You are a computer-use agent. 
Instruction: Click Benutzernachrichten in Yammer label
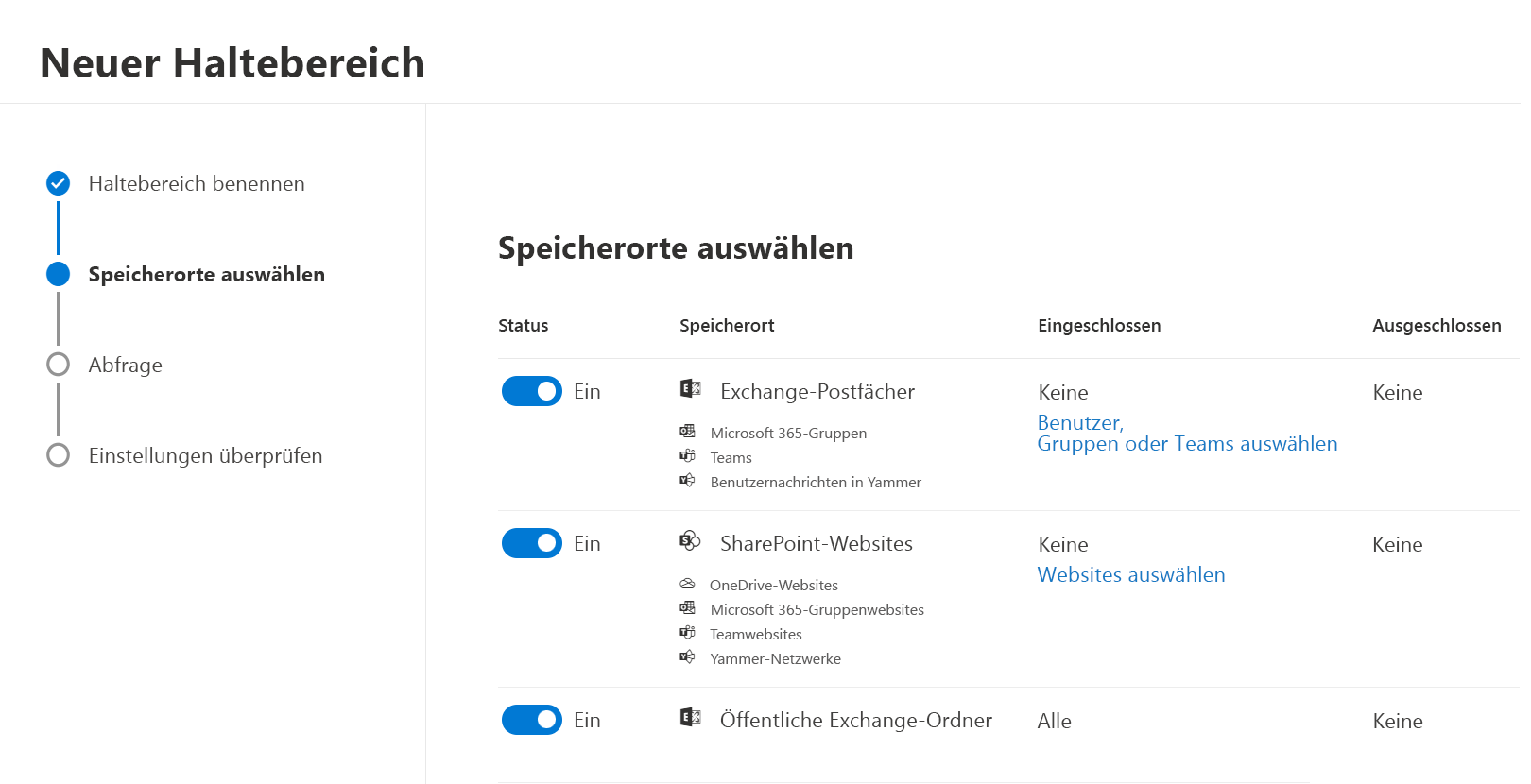pyautogui.click(x=816, y=482)
